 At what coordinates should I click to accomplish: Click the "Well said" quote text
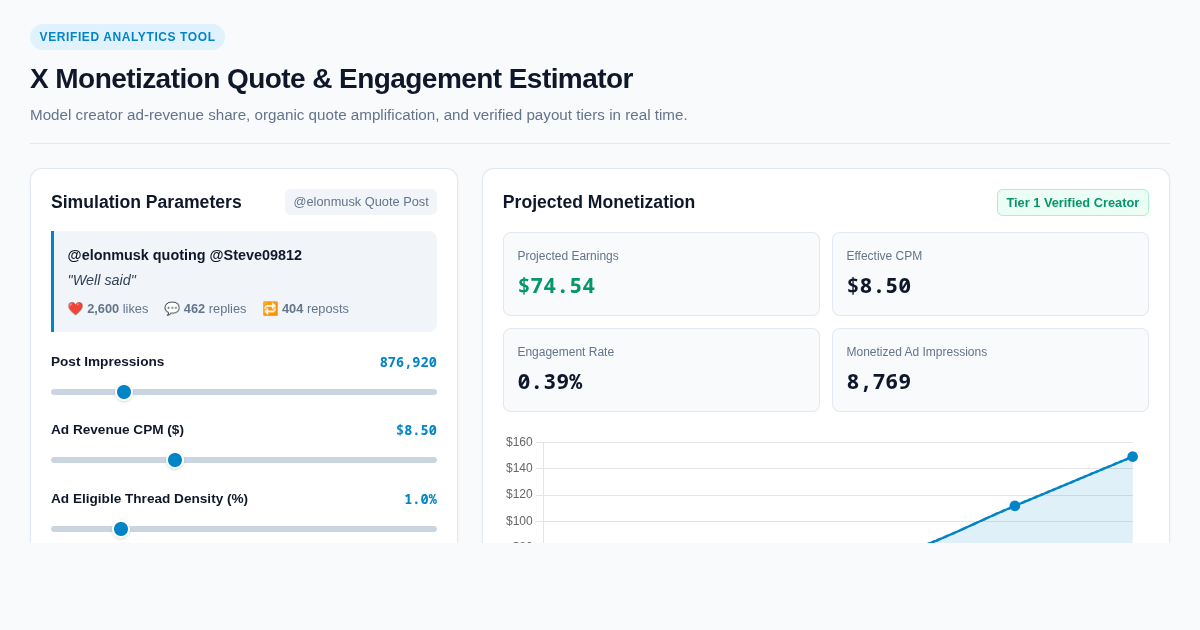tap(102, 280)
